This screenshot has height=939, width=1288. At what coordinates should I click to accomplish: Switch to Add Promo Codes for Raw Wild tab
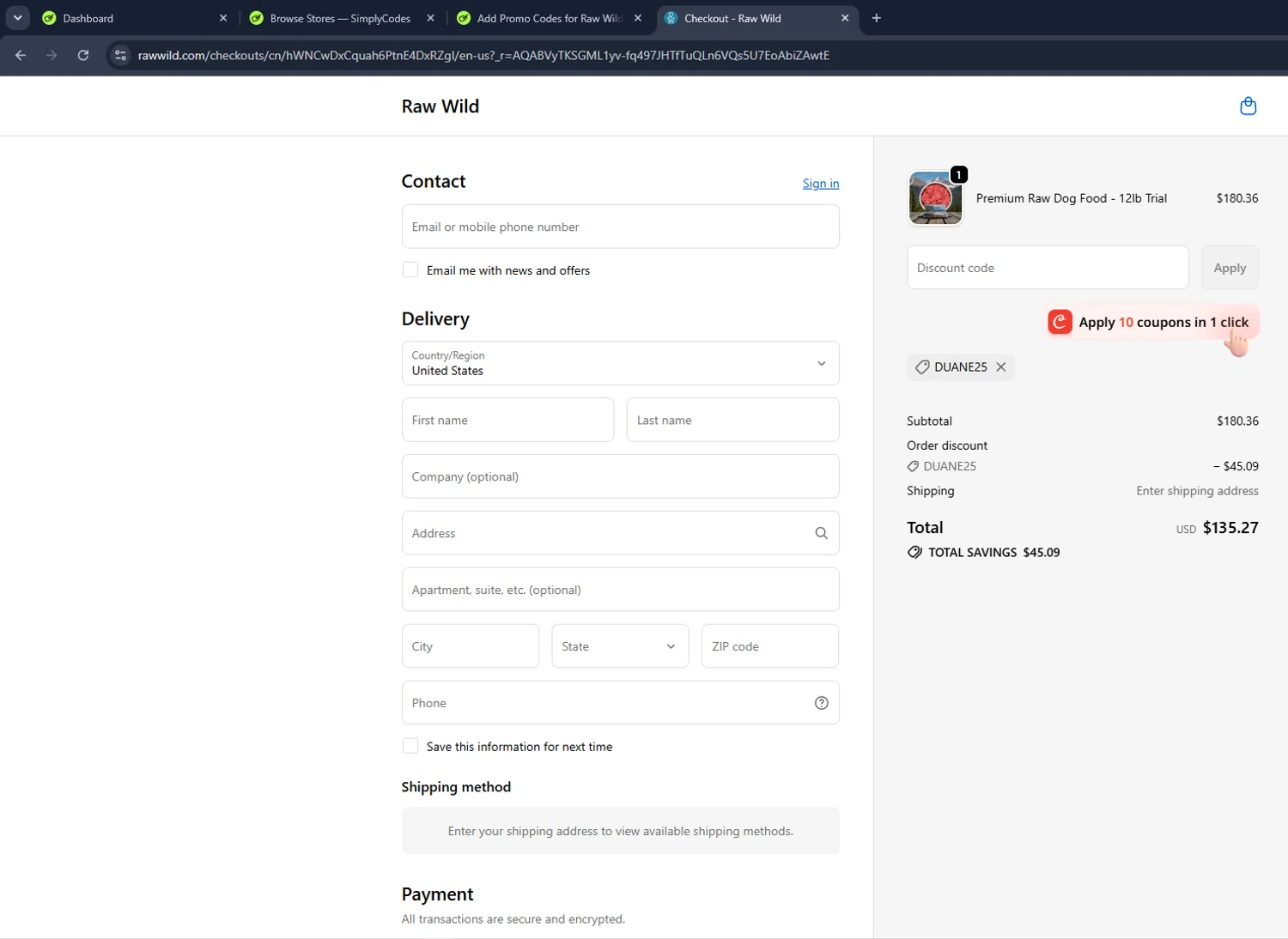543,18
